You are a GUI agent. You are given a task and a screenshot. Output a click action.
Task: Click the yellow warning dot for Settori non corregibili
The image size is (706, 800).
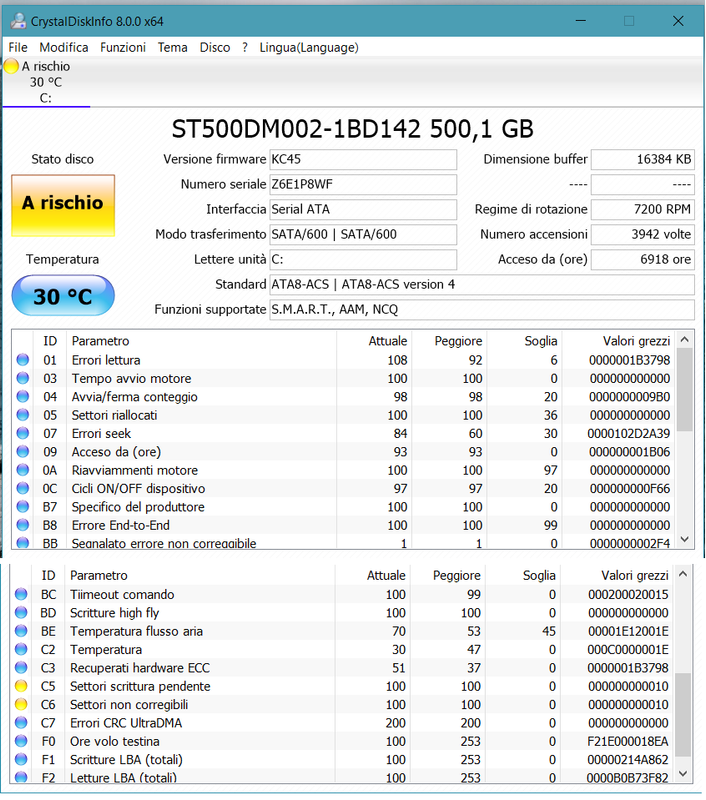[x=21, y=704]
